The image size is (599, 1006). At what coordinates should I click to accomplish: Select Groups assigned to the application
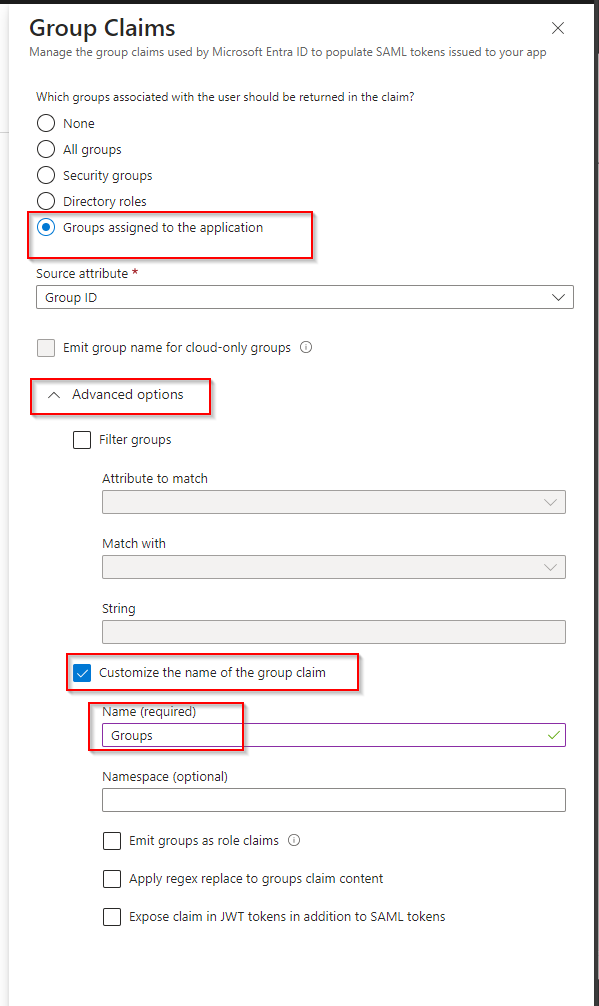click(x=46, y=227)
